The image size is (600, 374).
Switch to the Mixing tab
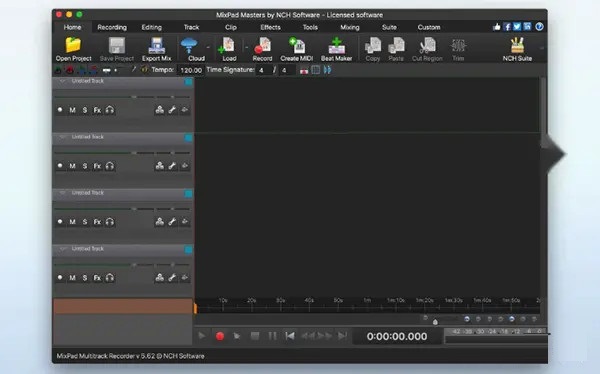point(350,27)
